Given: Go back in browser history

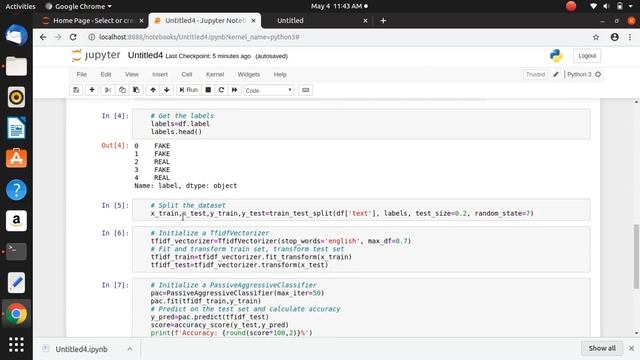Looking at the screenshot, I should point(43,37).
